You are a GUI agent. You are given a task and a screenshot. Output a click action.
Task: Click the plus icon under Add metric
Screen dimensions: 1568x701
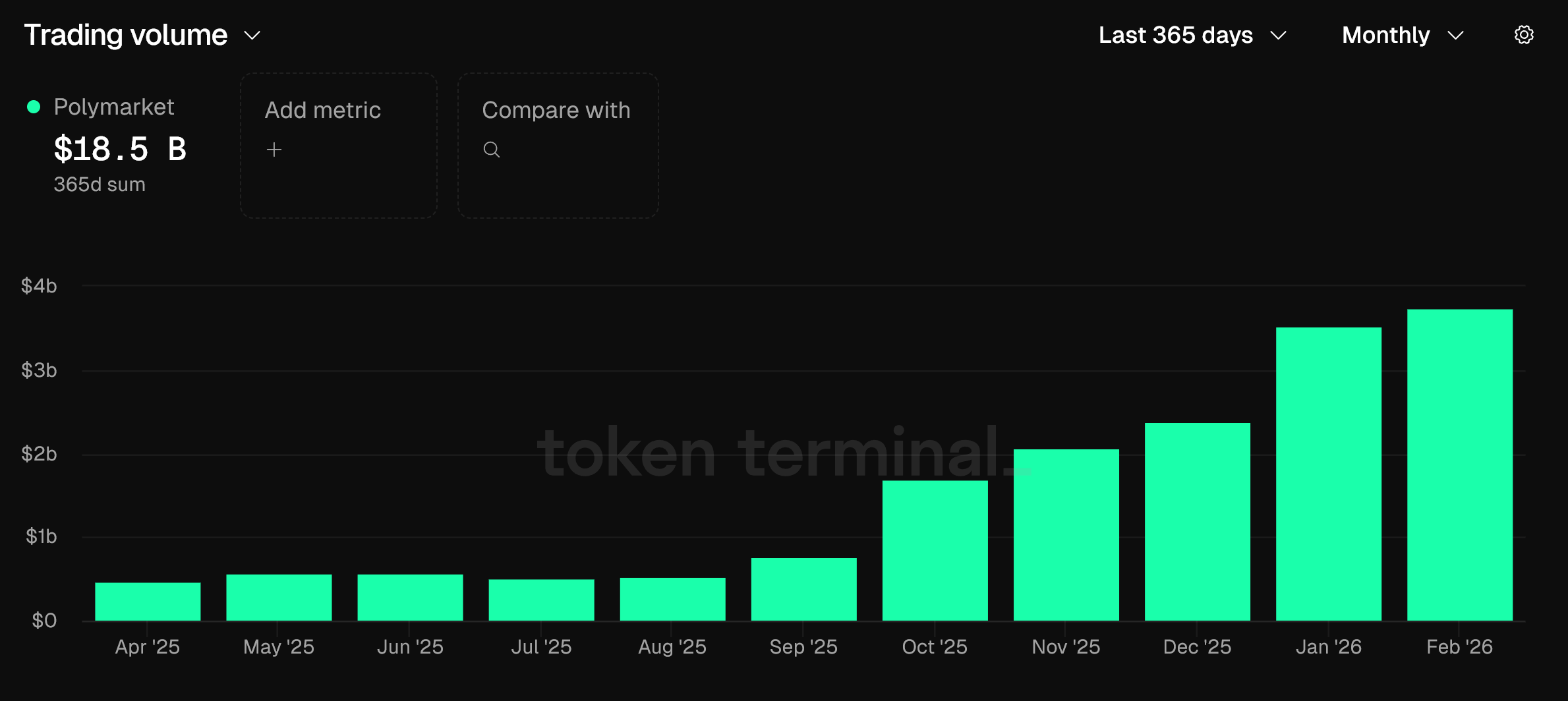pyautogui.click(x=274, y=150)
